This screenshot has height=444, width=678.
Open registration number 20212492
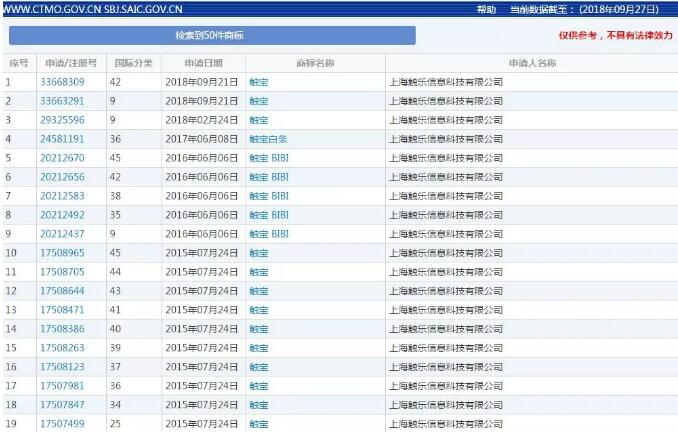(x=62, y=215)
